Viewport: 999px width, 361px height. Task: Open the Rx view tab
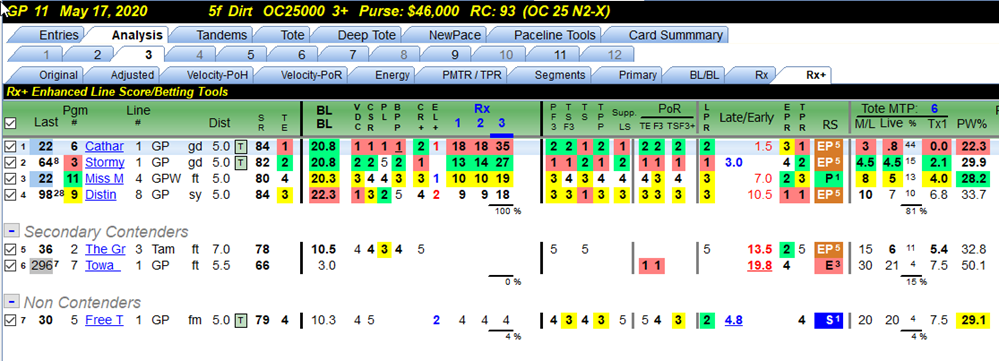[761, 74]
